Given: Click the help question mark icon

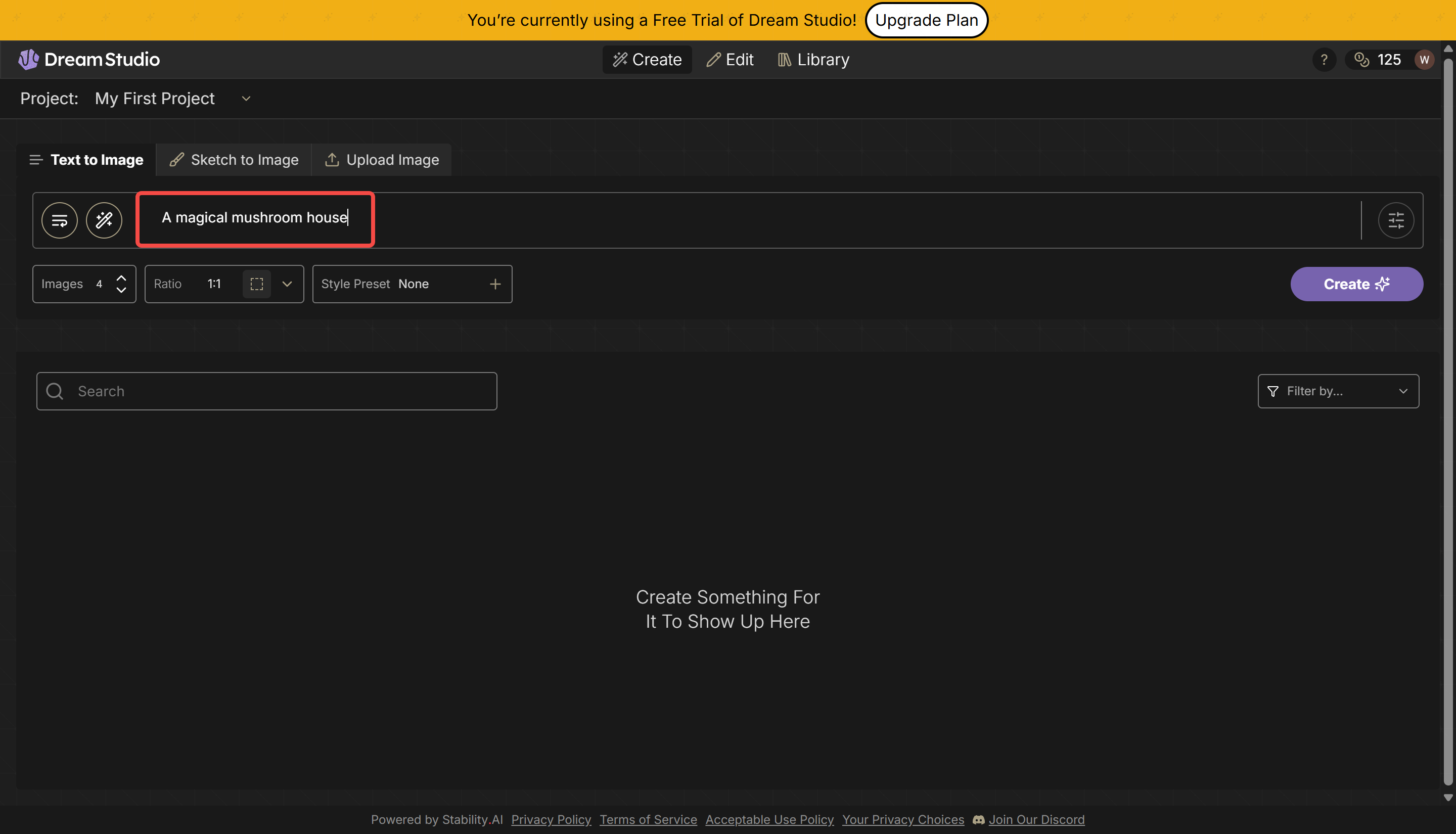Looking at the screenshot, I should coord(1324,60).
